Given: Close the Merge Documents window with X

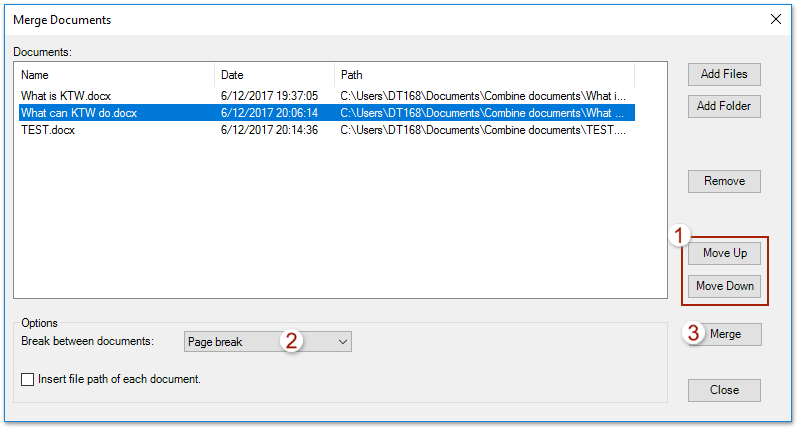Looking at the screenshot, I should tap(775, 19).
